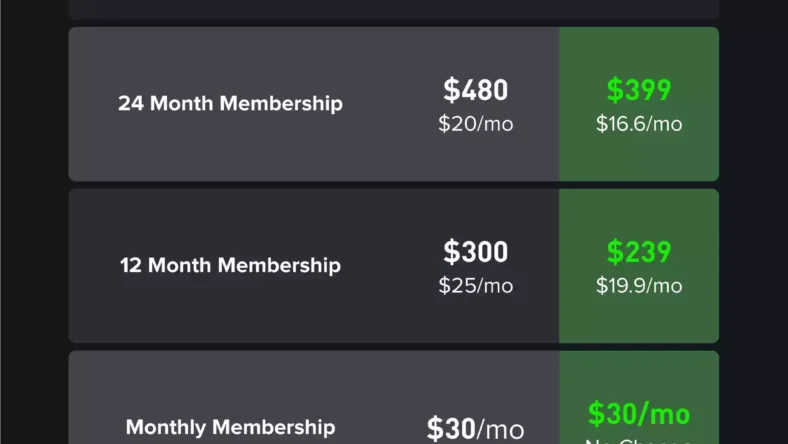The height and width of the screenshot is (444, 788).
Task: Click the $300 original price
Action: (476, 251)
